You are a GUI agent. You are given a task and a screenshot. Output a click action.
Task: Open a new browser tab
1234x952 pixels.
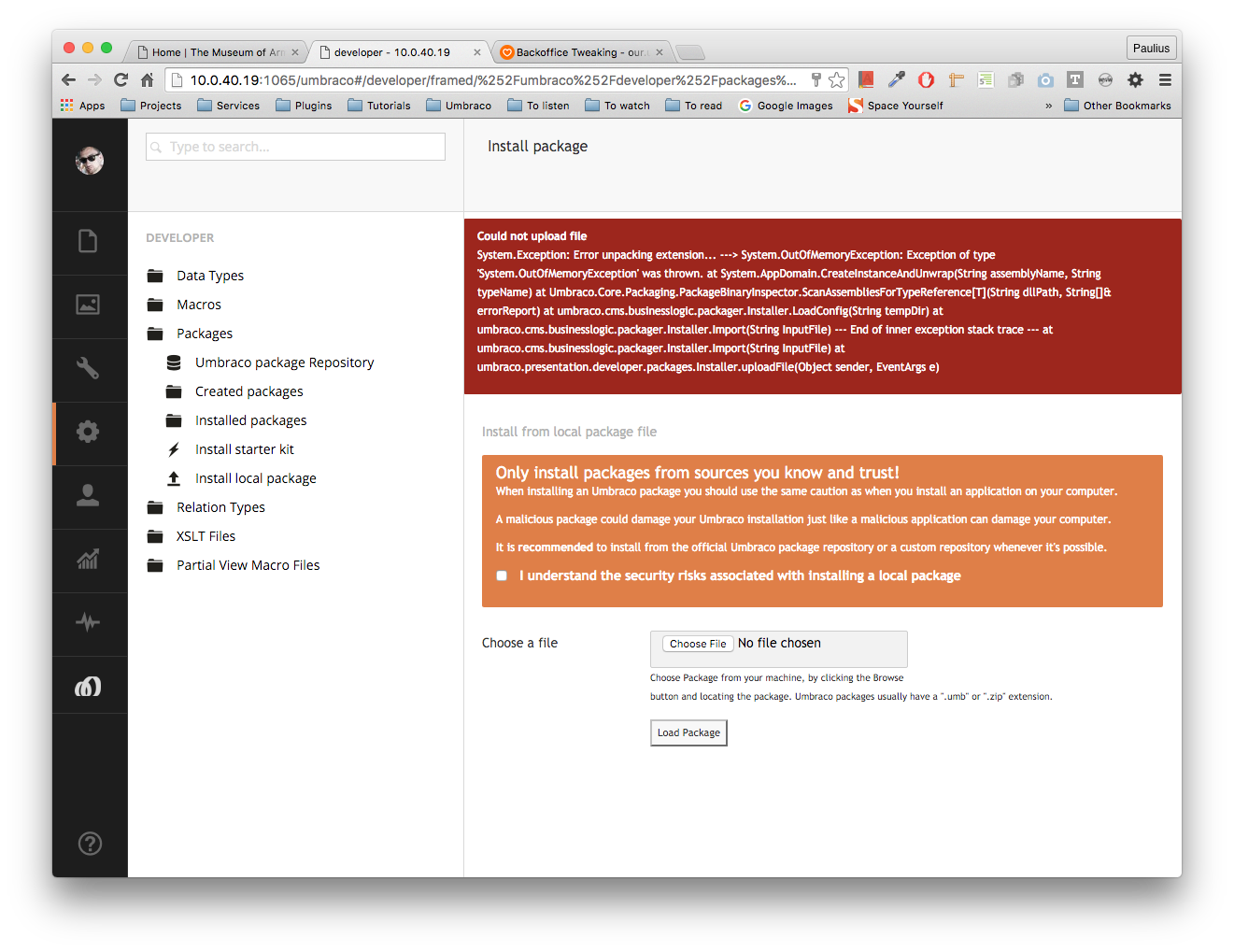pos(690,52)
